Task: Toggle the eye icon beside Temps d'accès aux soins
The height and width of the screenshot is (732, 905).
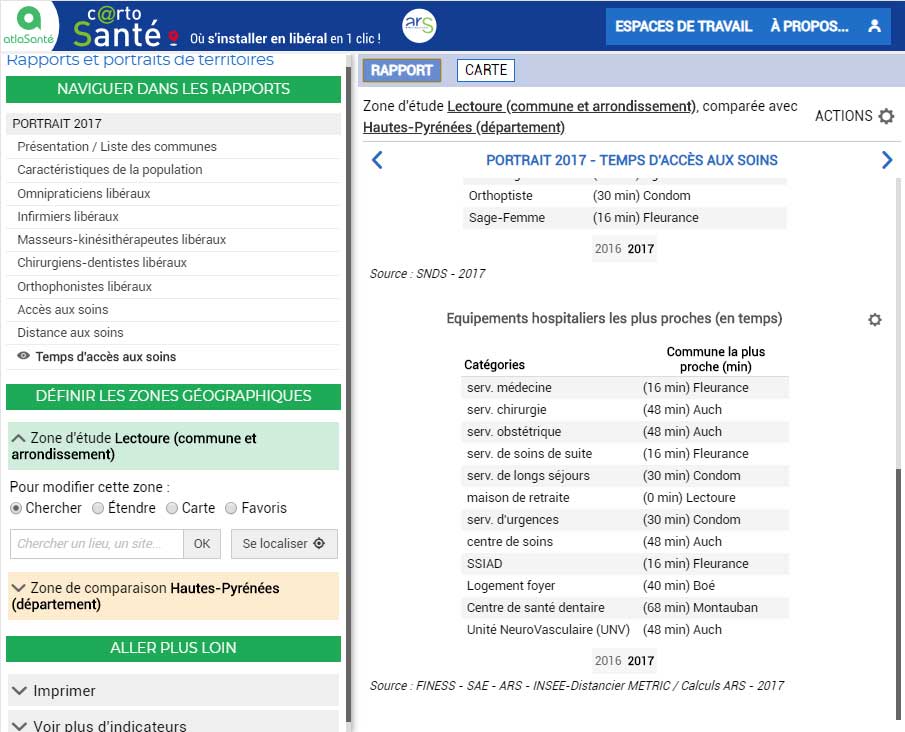Action: tap(24, 356)
